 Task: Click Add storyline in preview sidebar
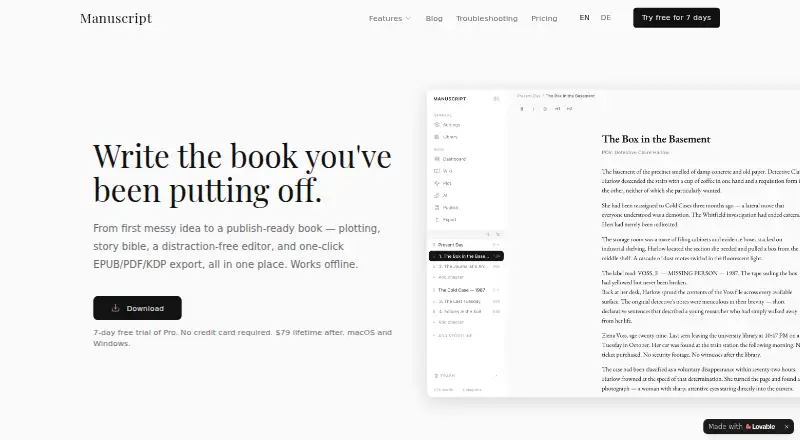tap(452, 335)
